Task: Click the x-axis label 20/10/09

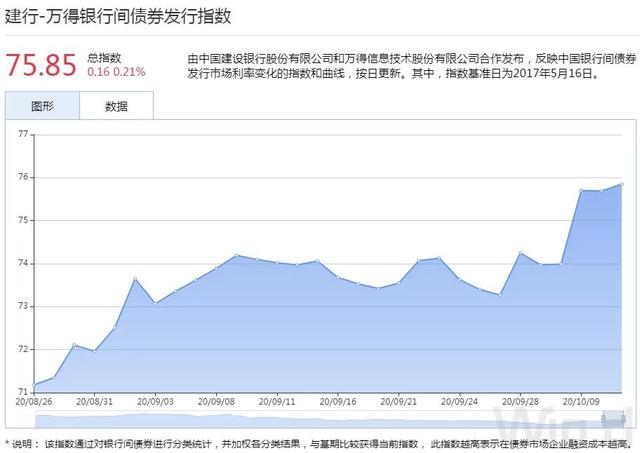Action: pos(581,402)
